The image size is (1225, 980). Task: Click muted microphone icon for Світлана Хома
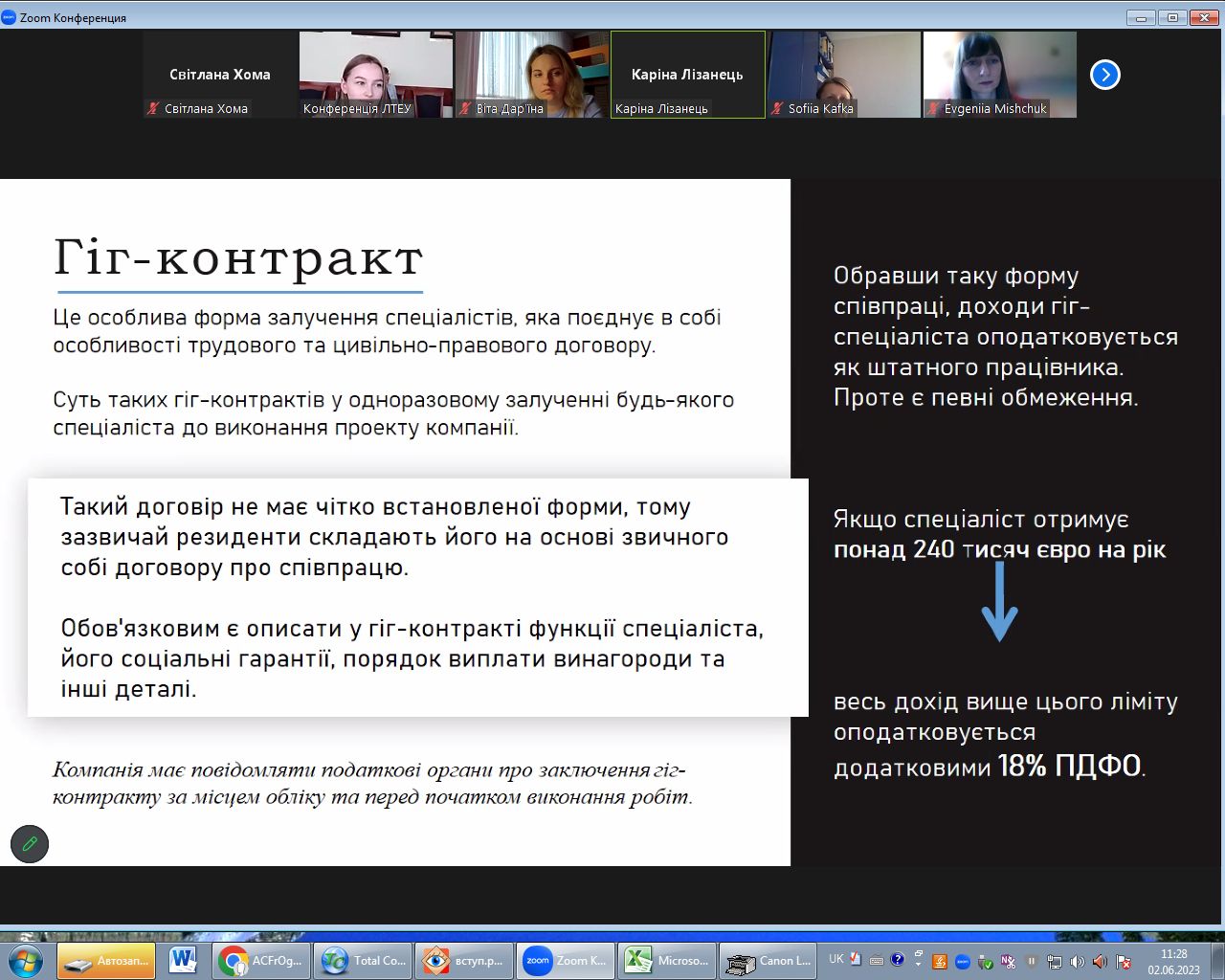(152, 109)
